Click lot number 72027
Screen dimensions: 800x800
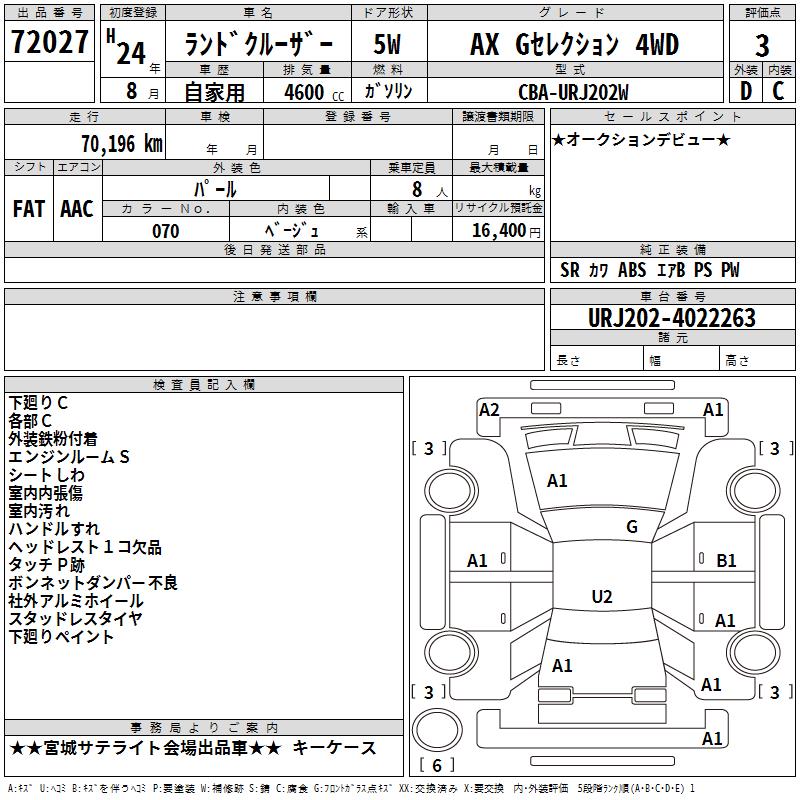point(49,44)
